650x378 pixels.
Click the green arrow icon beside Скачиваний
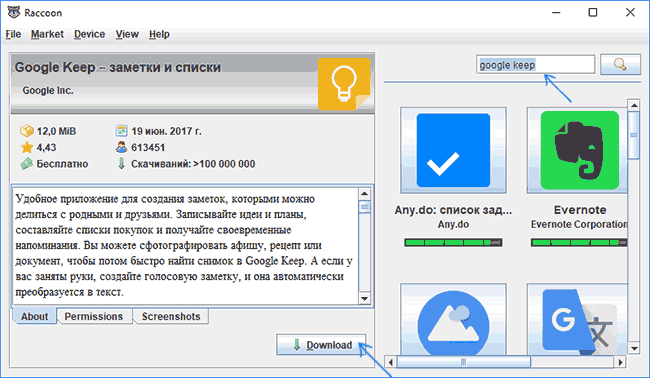pos(121,164)
